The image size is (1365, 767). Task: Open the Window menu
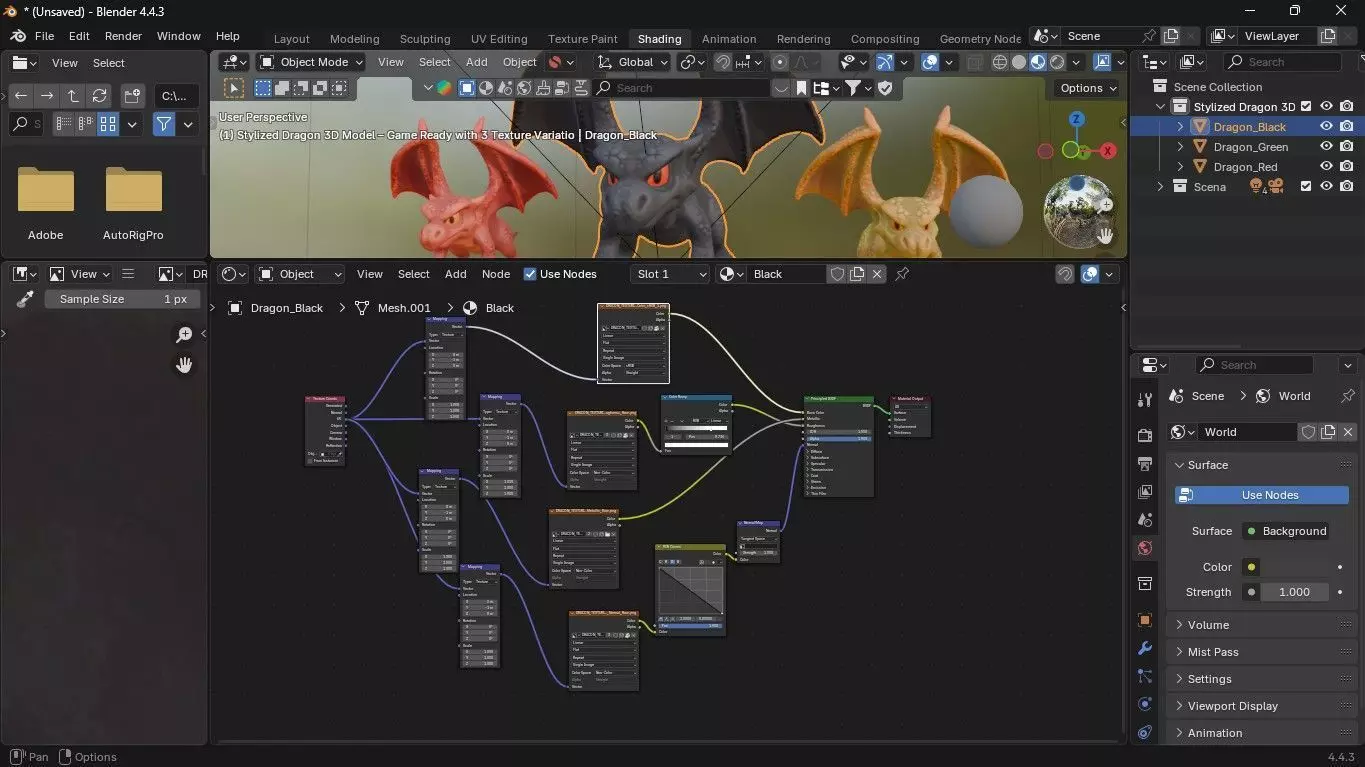(179, 36)
